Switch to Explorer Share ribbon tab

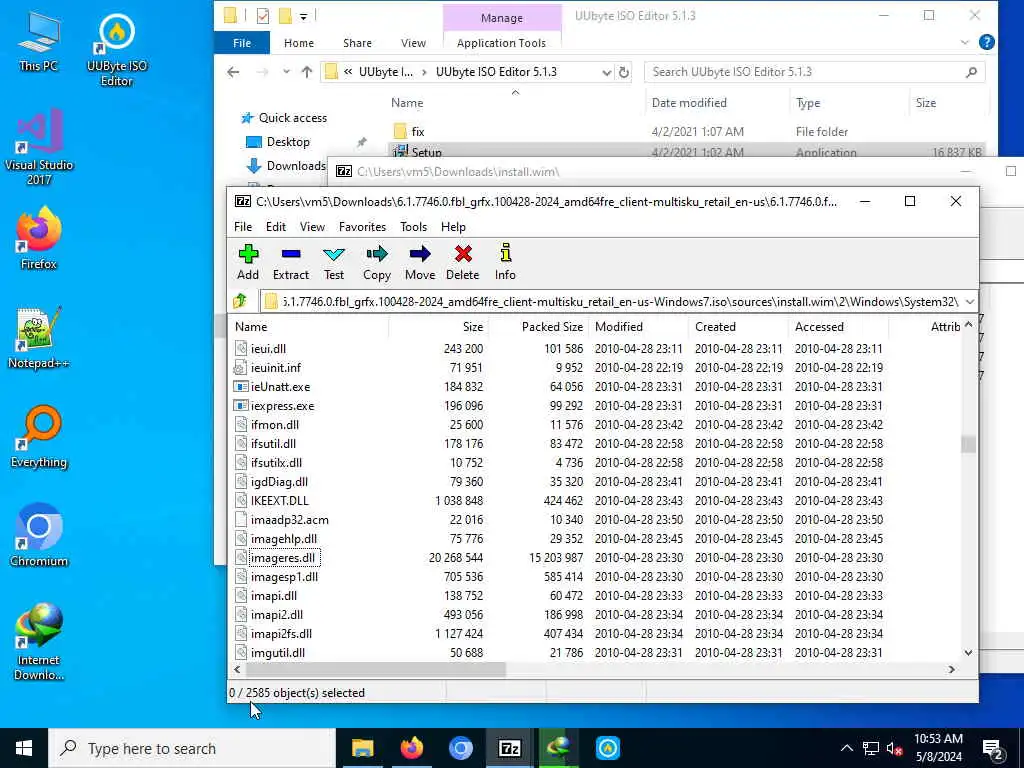(x=357, y=43)
